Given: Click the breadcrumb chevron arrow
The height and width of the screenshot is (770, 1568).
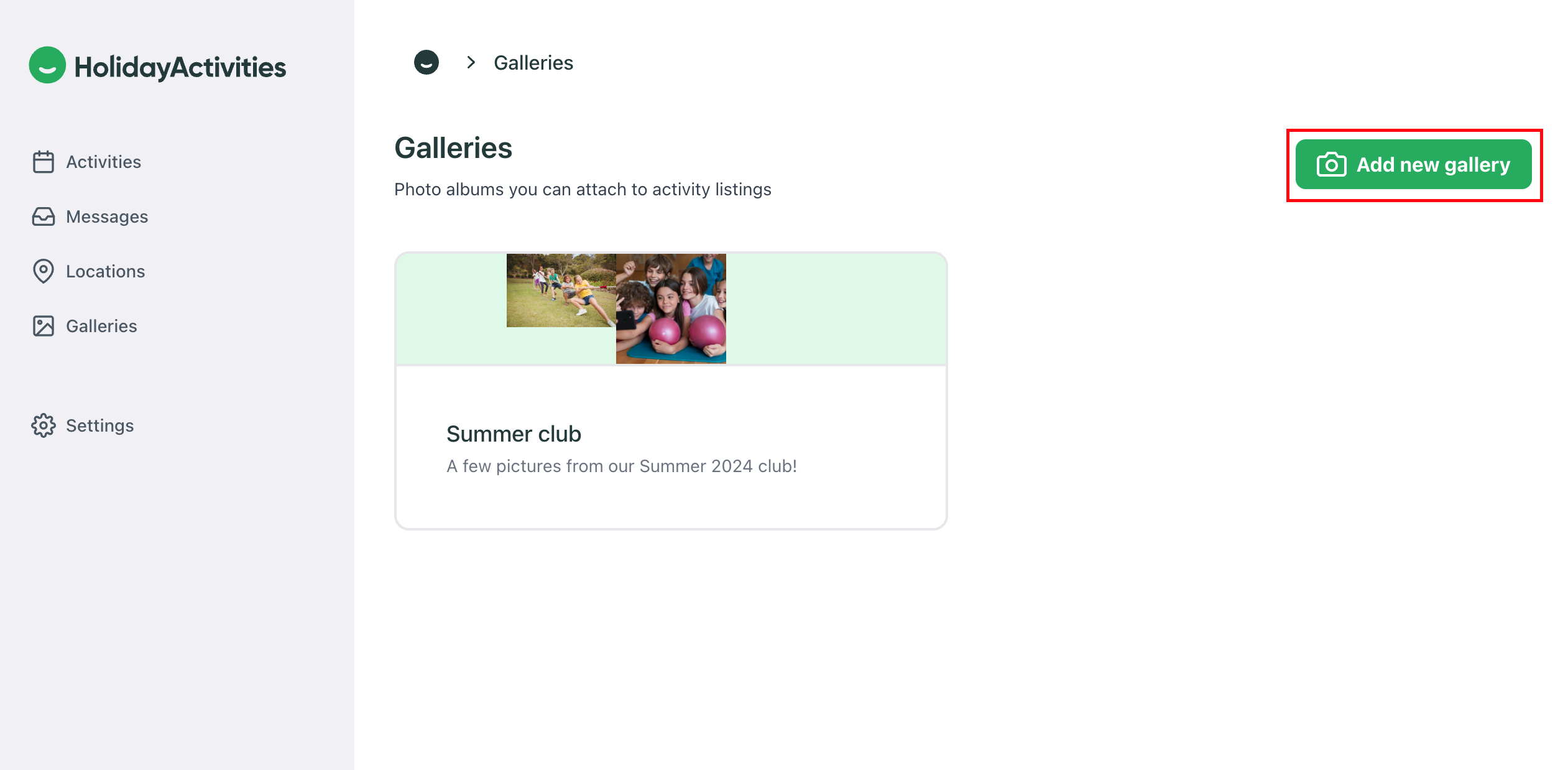Looking at the screenshot, I should click(471, 62).
